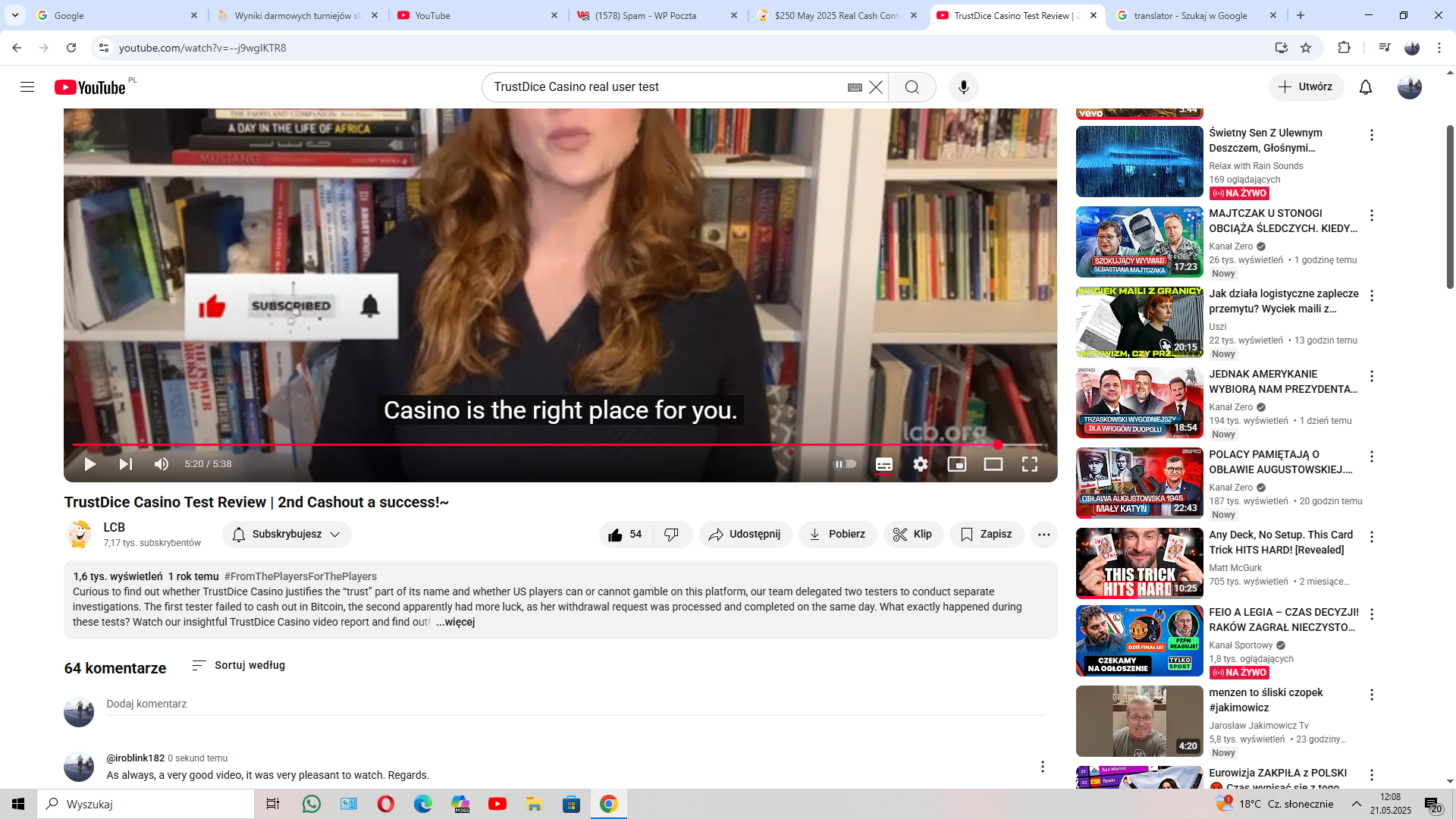Viewport: 1456px width, 819px height.
Task: Open options for Świetny Sen Z Ulewnym video
Action: click(x=1371, y=135)
